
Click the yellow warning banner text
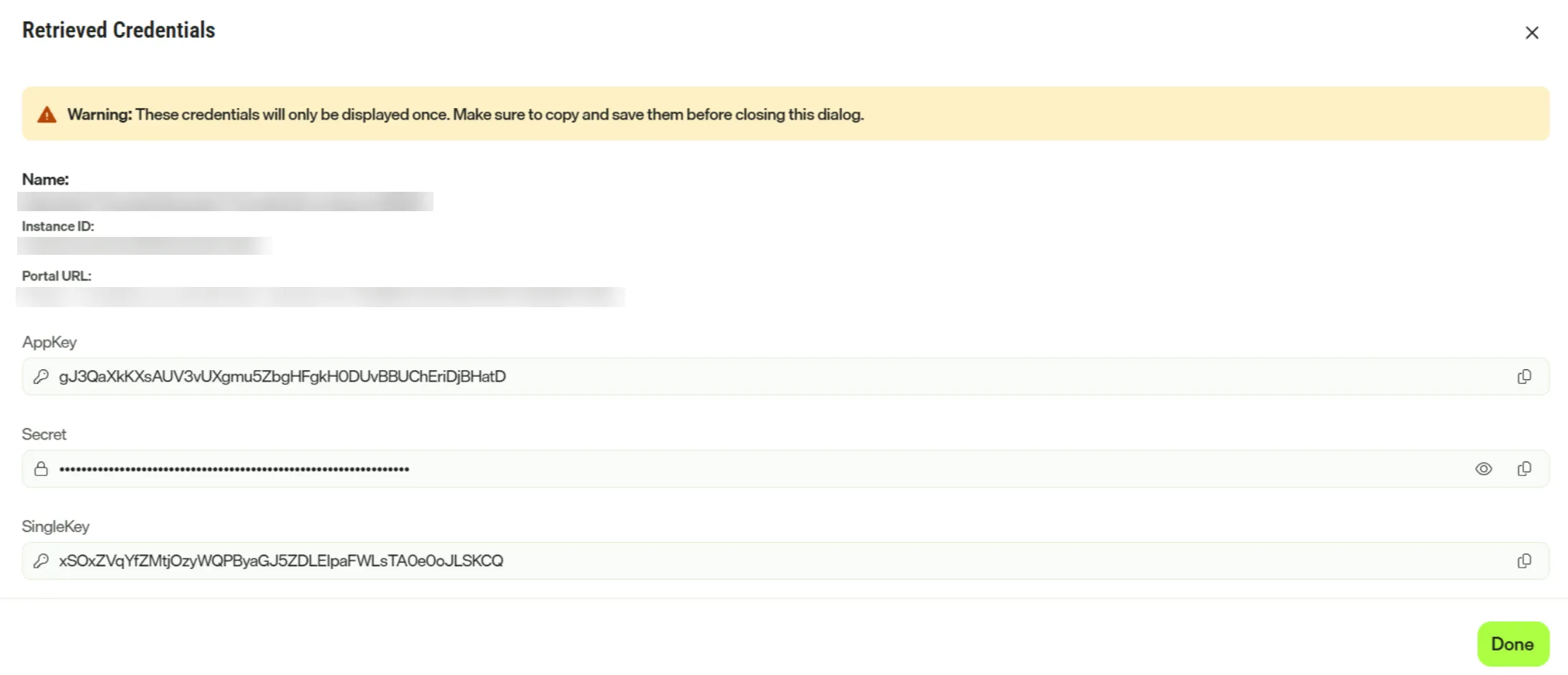pos(466,115)
